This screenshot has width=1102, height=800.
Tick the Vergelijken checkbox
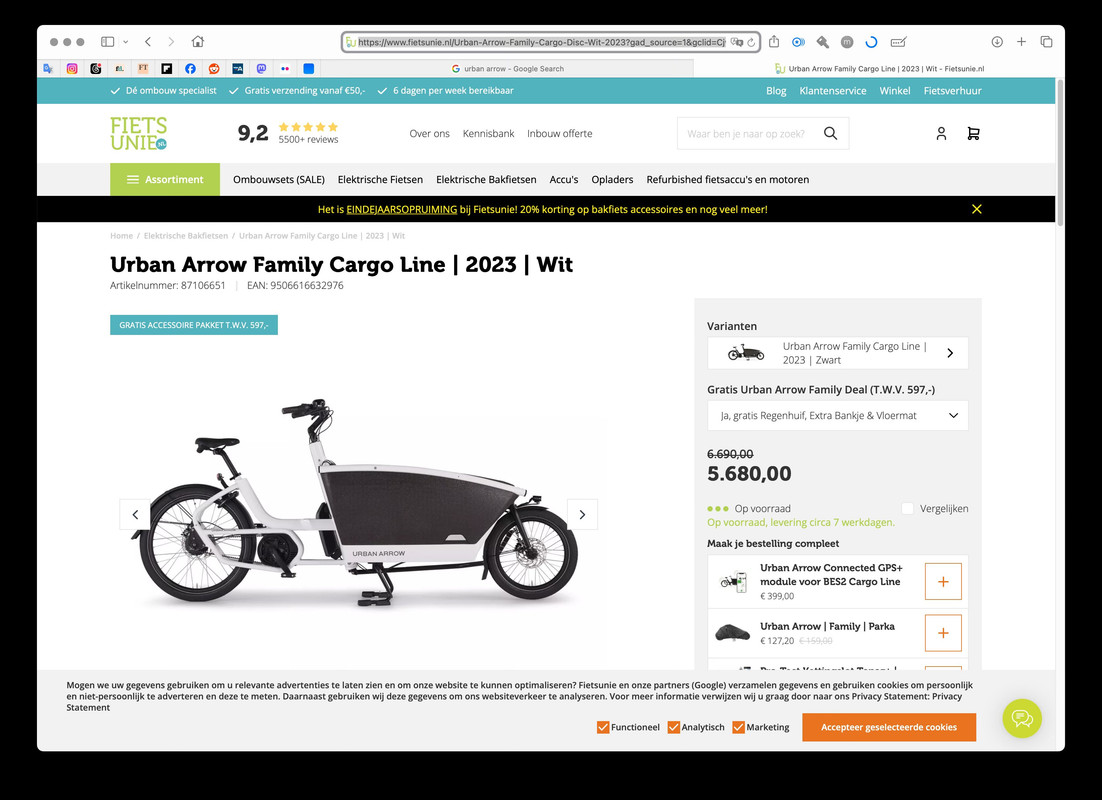[x=907, y=508]
